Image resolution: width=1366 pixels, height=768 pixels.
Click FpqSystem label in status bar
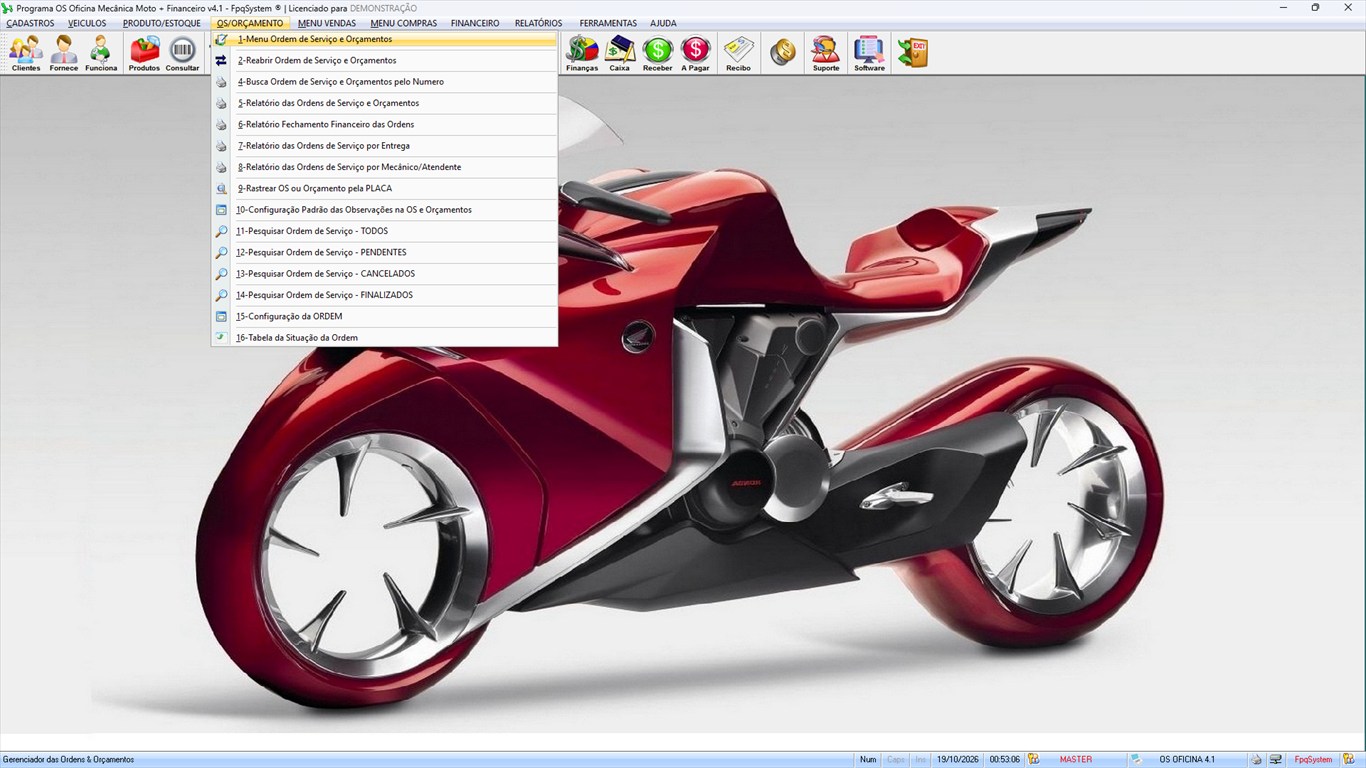tap(1313, 760)
